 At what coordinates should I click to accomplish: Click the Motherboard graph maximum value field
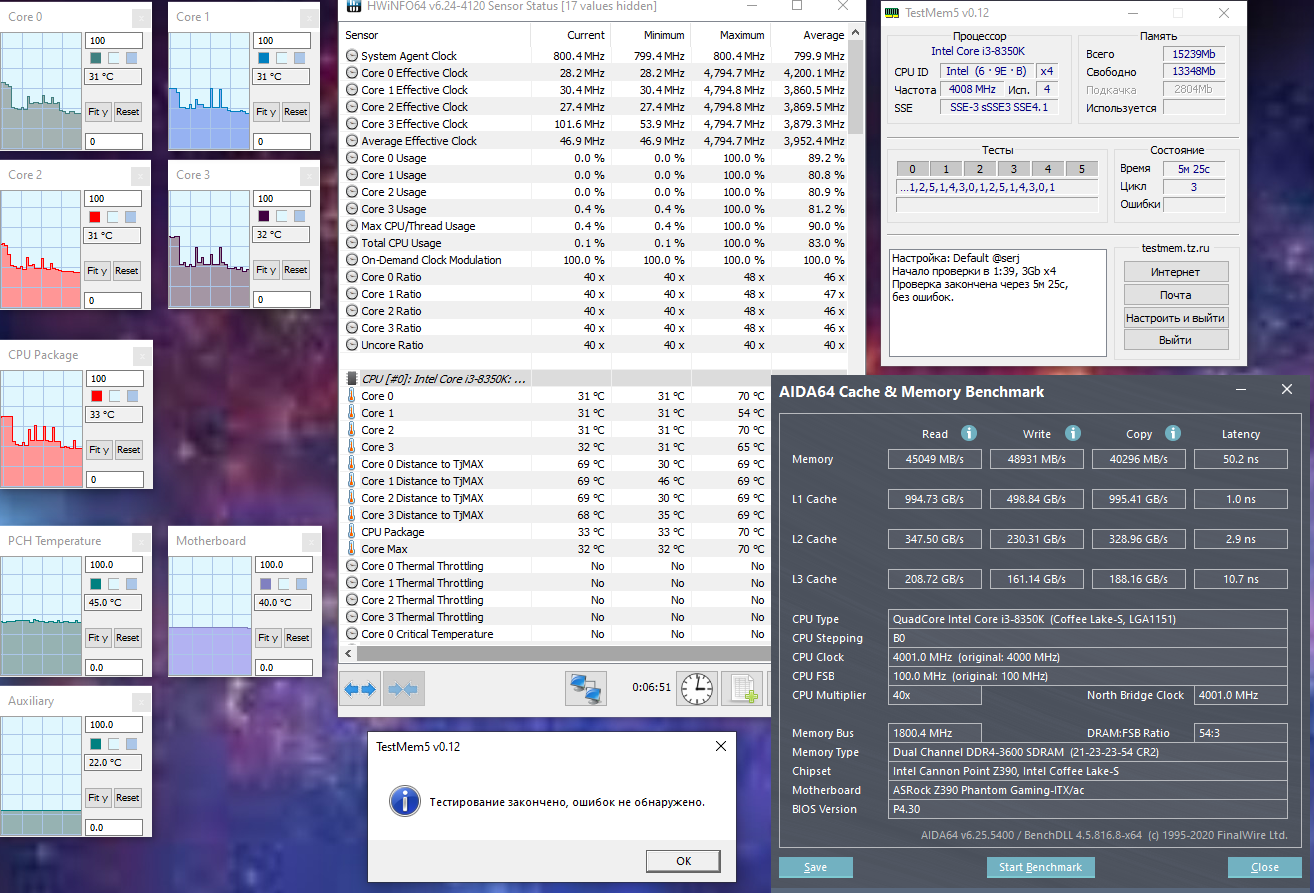tap(283, 565)
